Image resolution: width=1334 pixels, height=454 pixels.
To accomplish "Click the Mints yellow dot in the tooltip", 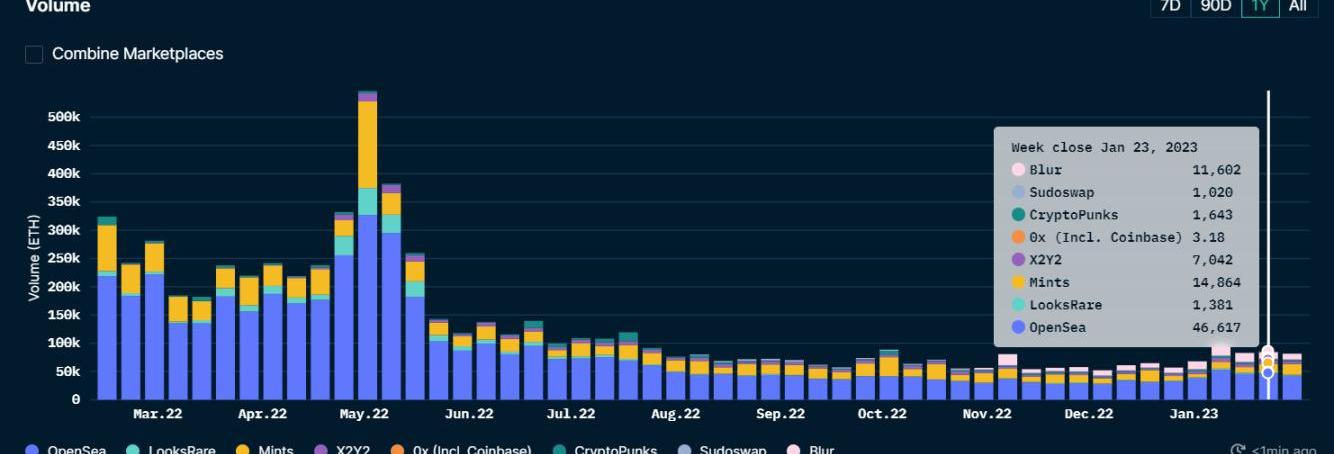I will click(1018, 283).
